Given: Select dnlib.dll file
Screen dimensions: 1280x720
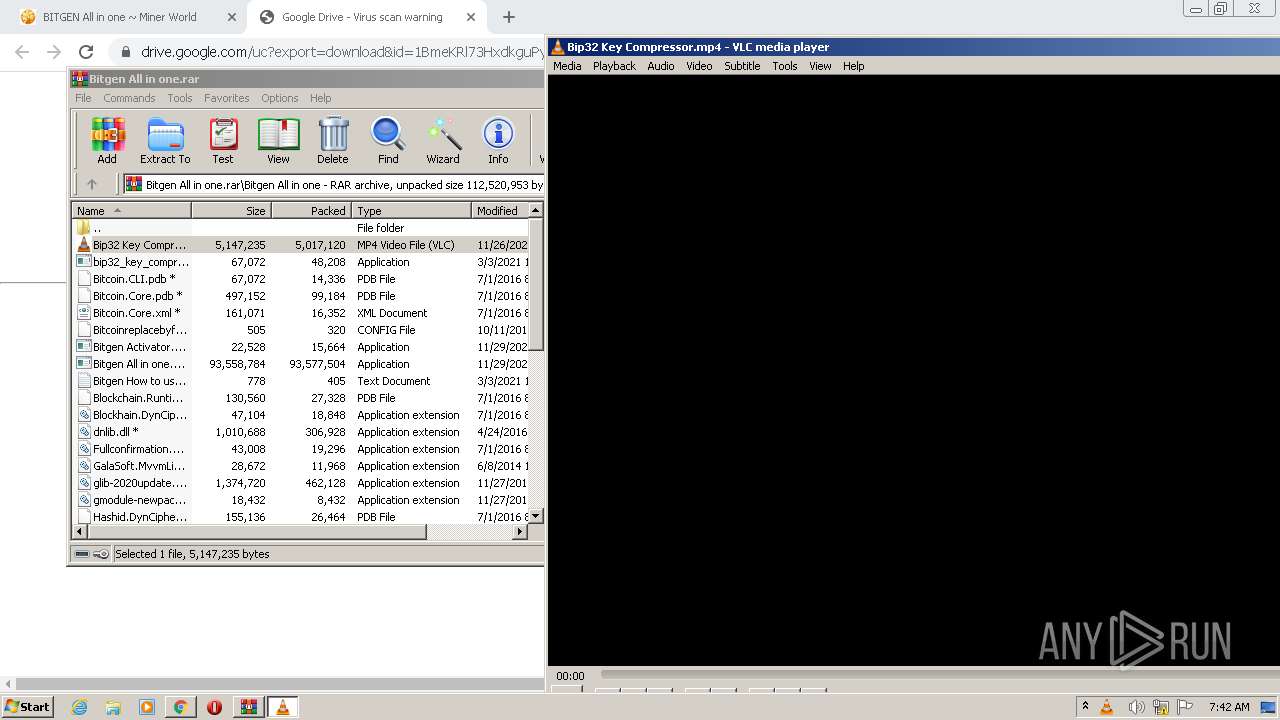Looking at the screenshot, I should click(x=300, y=432).
